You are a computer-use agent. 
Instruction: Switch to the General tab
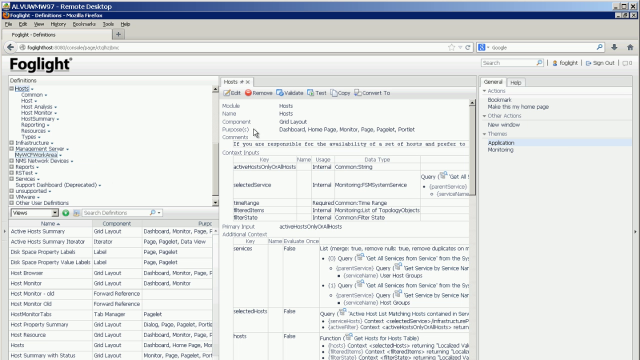493,82
